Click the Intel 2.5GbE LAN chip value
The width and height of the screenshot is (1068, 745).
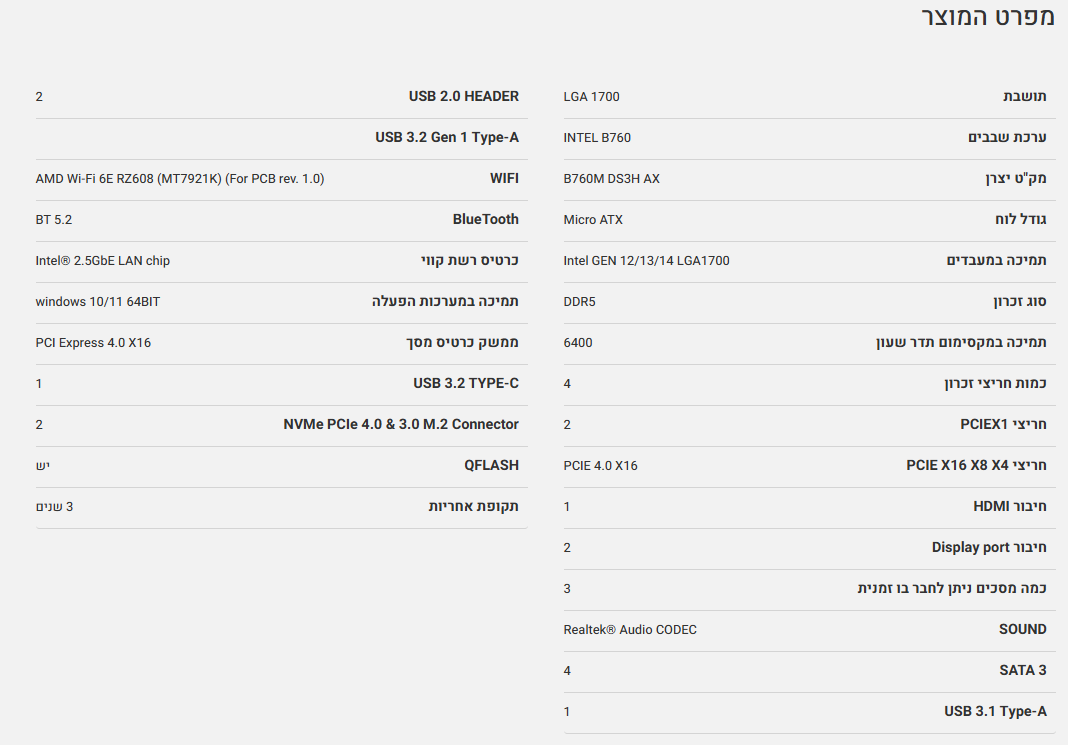click(103, 261)
